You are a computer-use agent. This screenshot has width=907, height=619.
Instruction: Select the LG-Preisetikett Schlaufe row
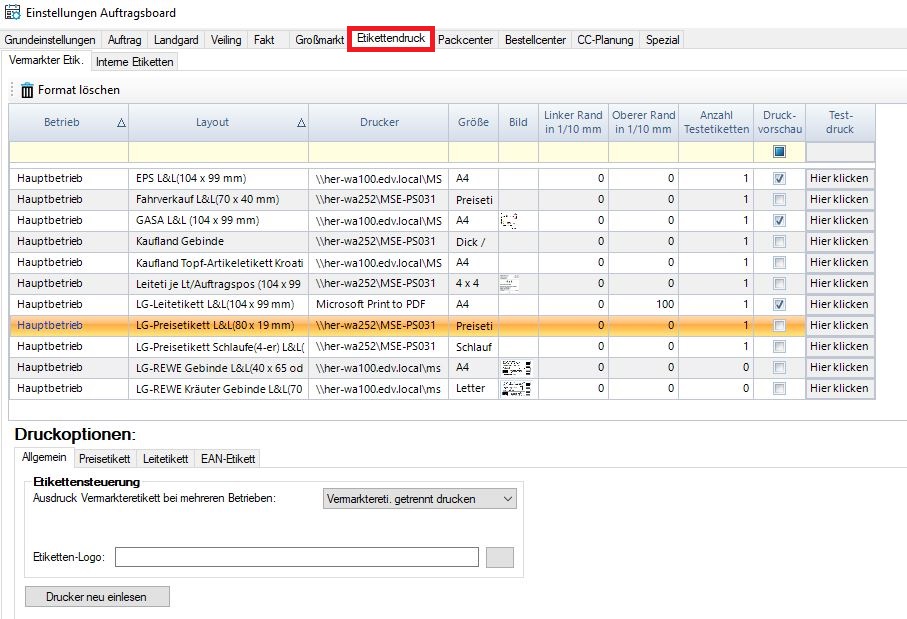(218, 346)
